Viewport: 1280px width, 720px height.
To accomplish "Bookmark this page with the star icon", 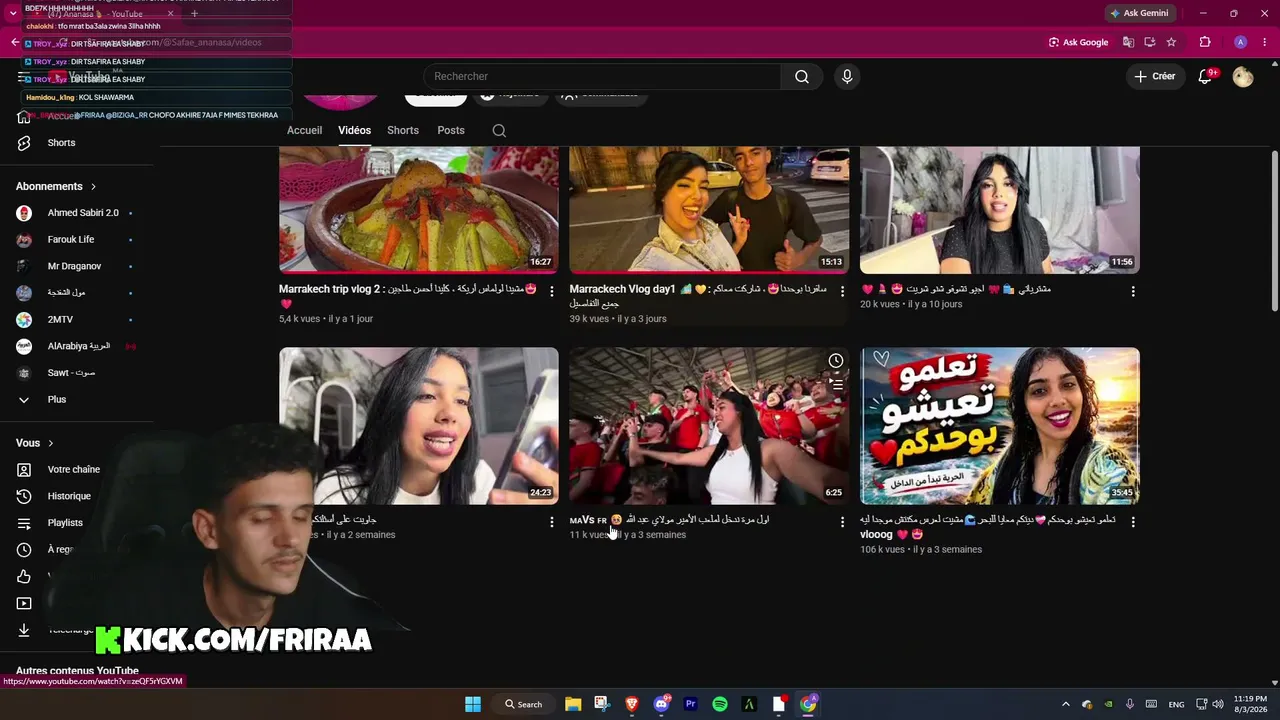I will tap(1171, 42).
